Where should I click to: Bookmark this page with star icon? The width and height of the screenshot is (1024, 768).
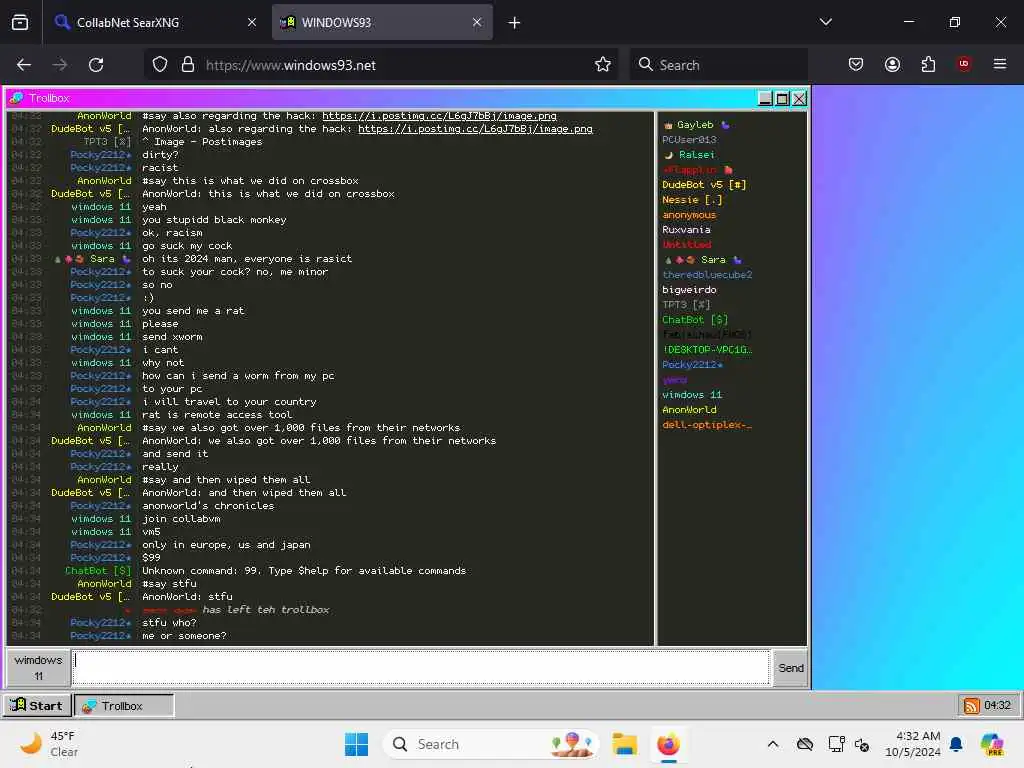[x=602, y=65]
